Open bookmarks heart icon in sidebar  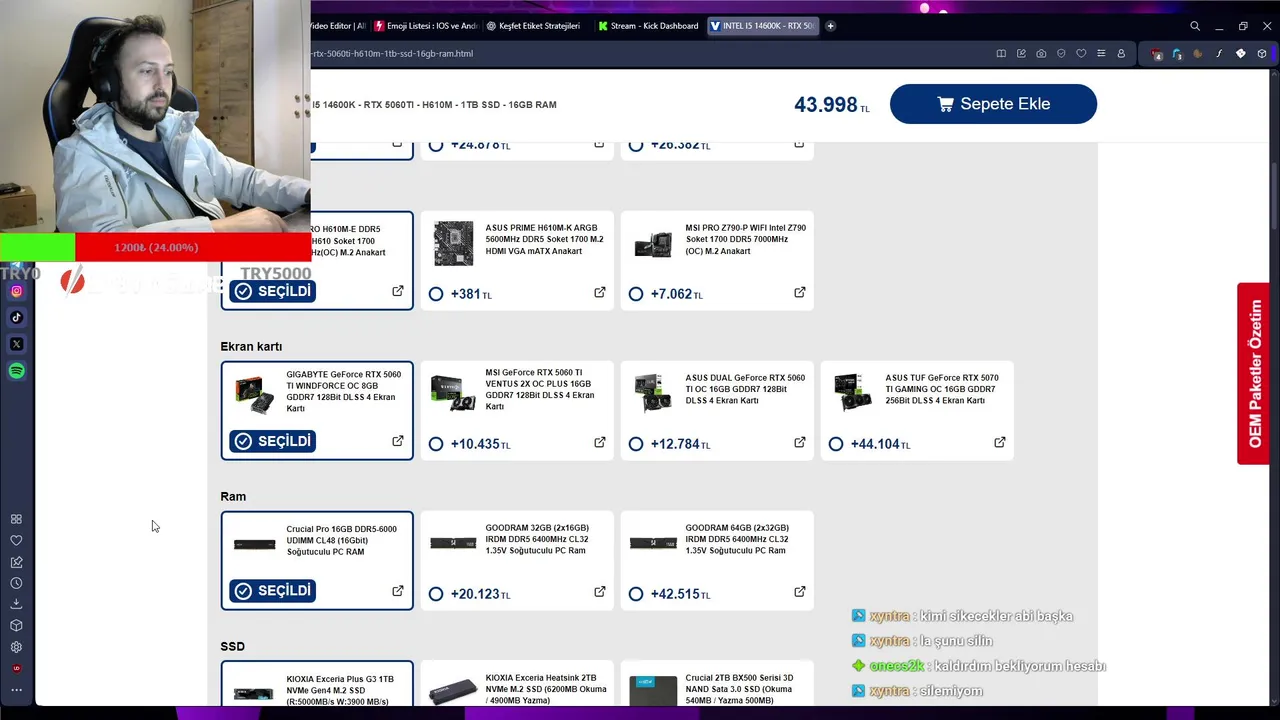[x=16, y=540]
